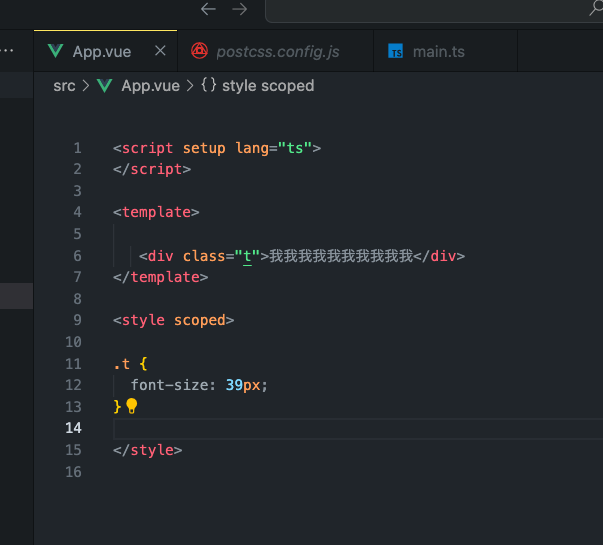Expand the style scoped breadcrumb symbol
This screenshot has width=603, height=545.
point(268,86)
